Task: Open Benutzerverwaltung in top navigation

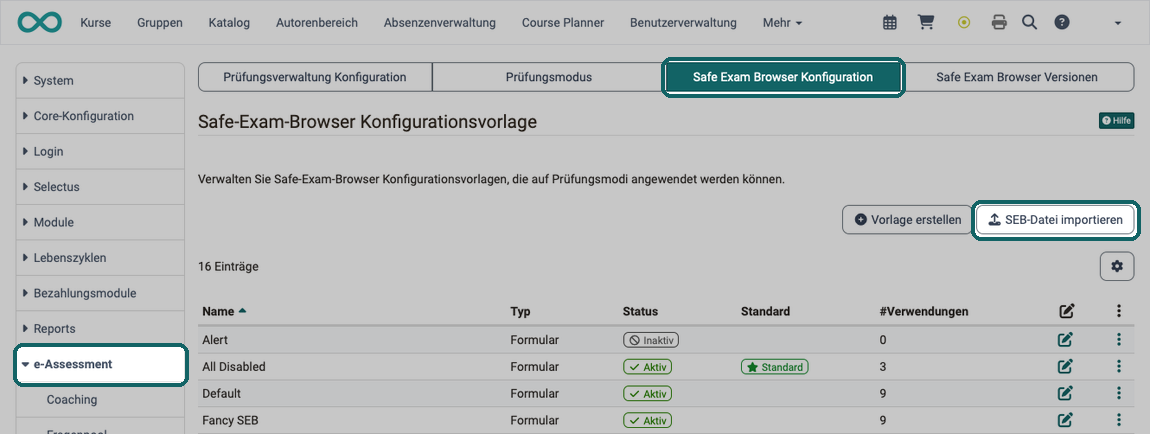Action: [x=683, y=23]
